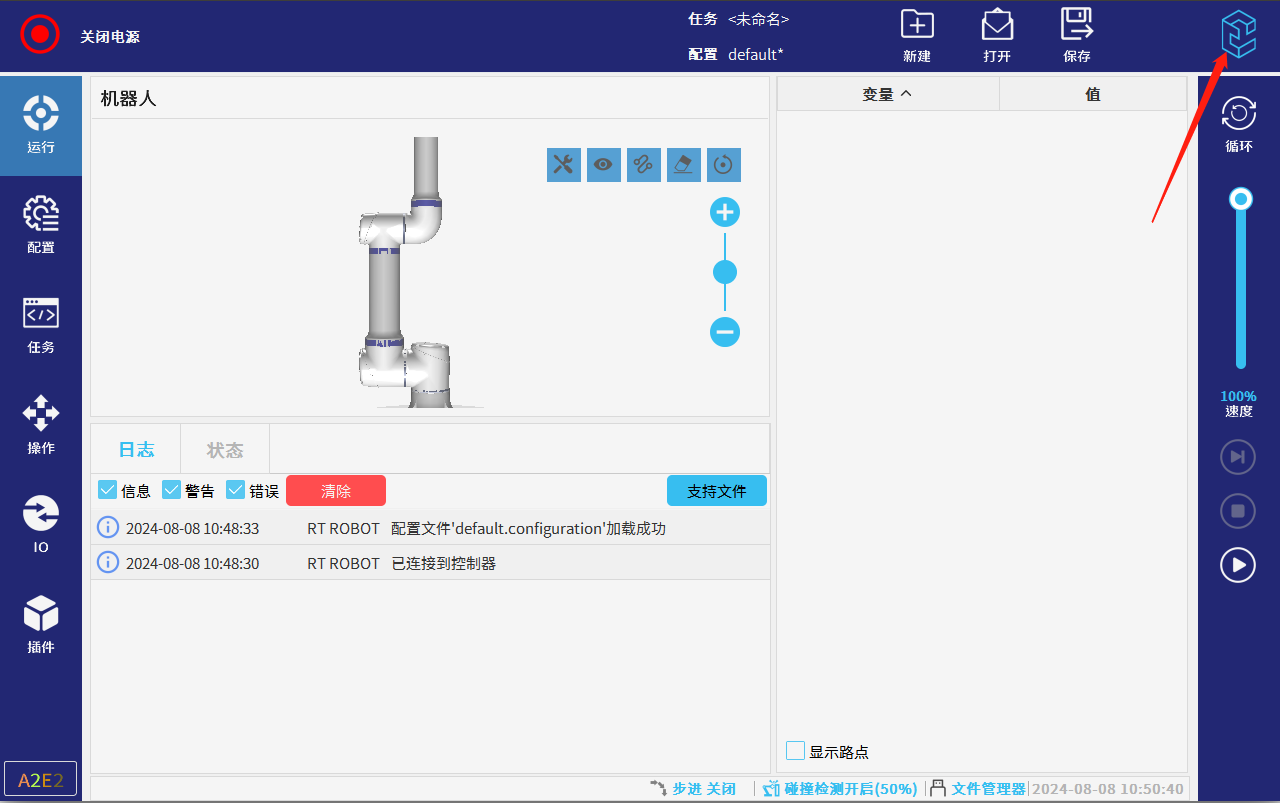Open the IO panel in sidebar
The width and height of the screenshot is (1280, 803).
click(41, 524)
